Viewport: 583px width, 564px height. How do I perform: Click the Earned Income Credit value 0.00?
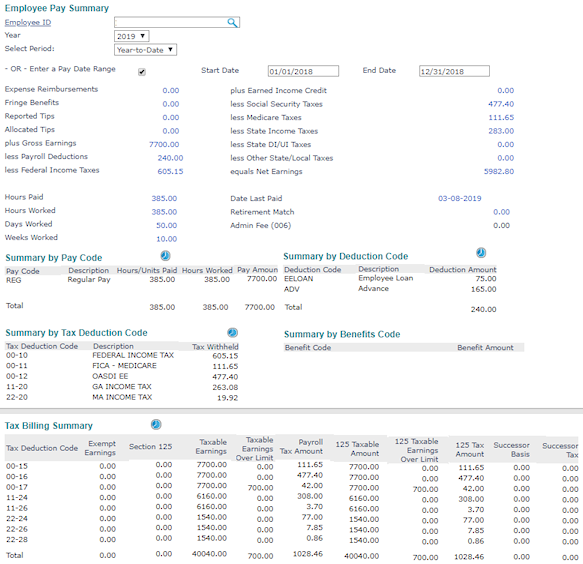506,90
